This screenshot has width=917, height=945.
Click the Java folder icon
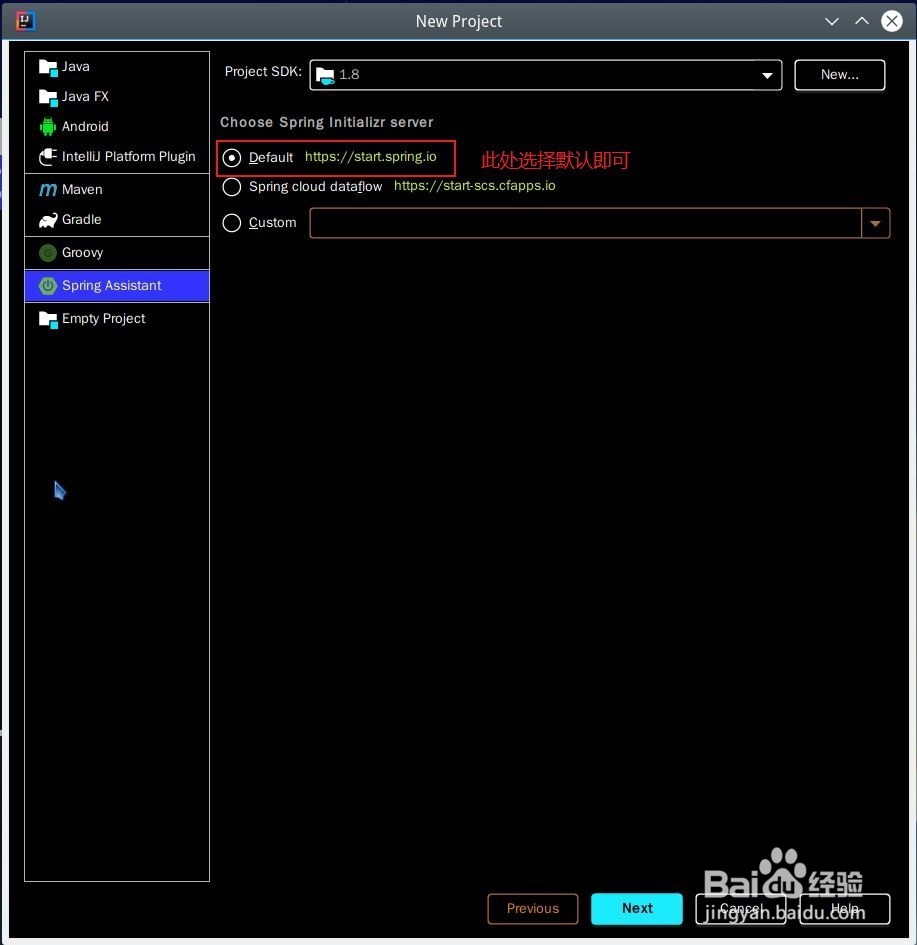(48, 67)
